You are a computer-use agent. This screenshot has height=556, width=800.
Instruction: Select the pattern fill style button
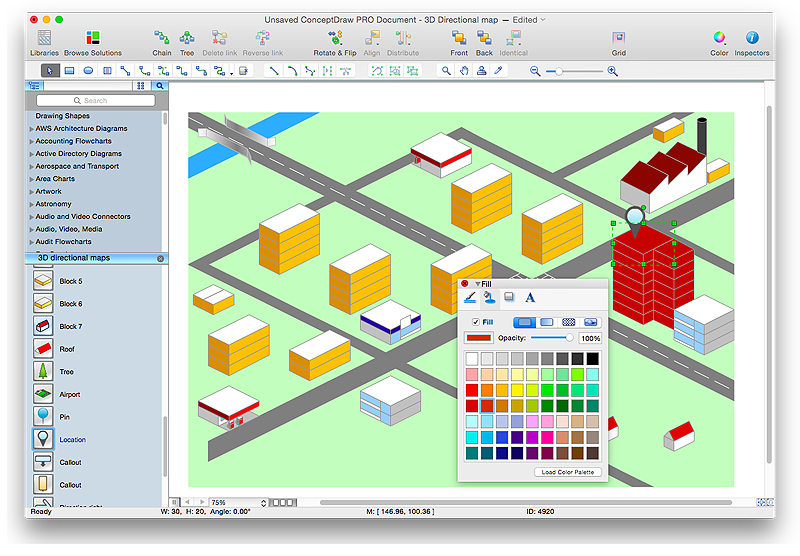pyautogui.click(x=569, y=322)
